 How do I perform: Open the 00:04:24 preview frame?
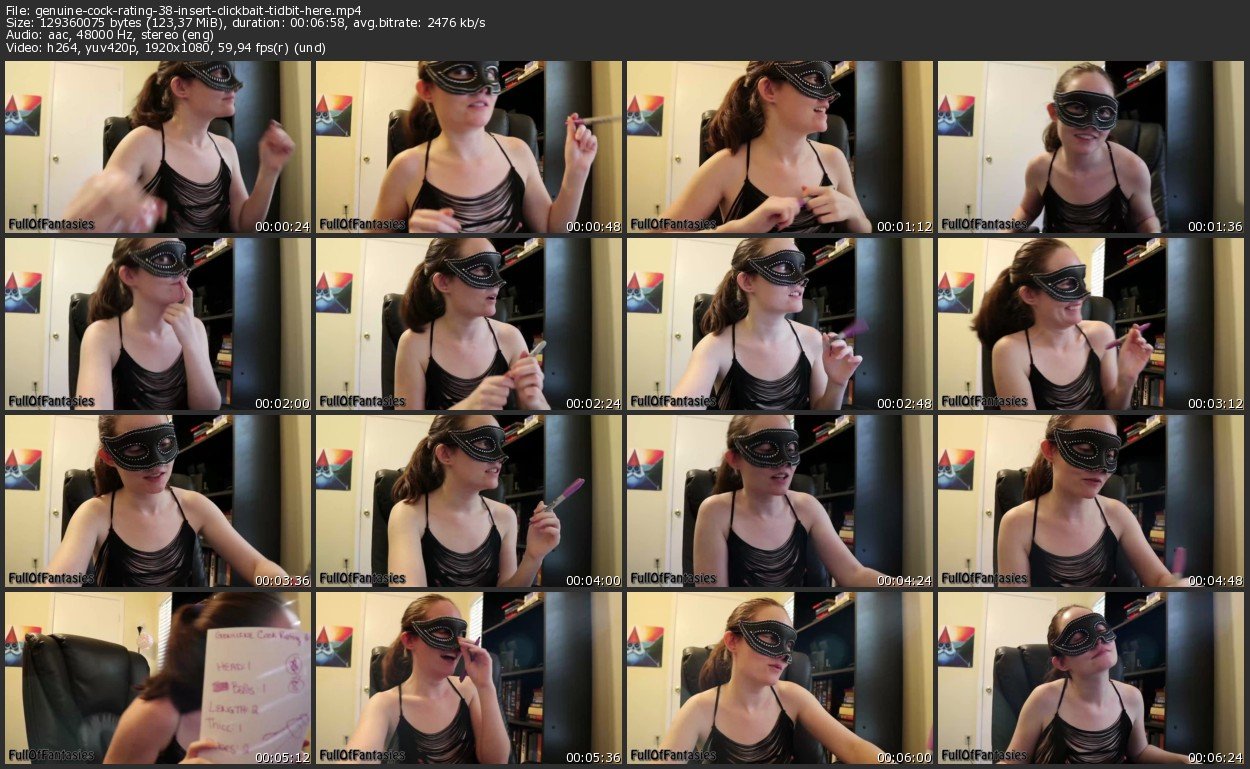pyautogui.click(x=780, y=501)
